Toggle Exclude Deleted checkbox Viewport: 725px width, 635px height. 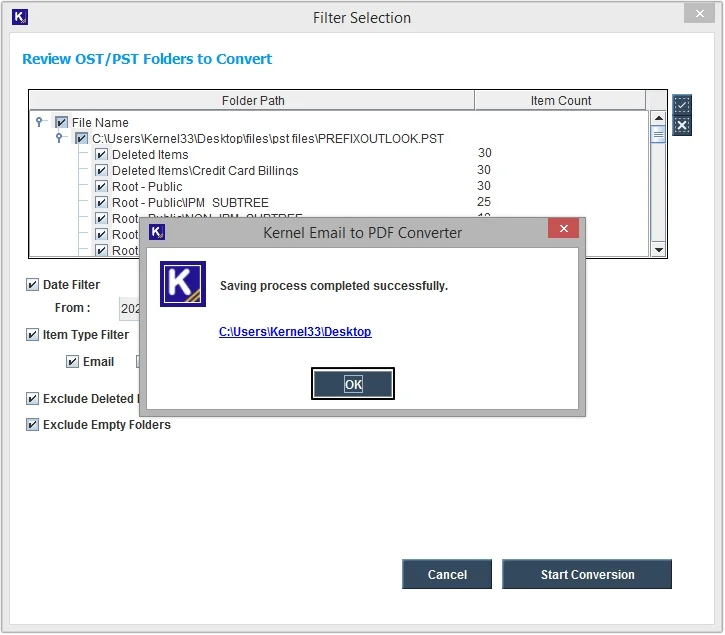(x=32, y=398)
